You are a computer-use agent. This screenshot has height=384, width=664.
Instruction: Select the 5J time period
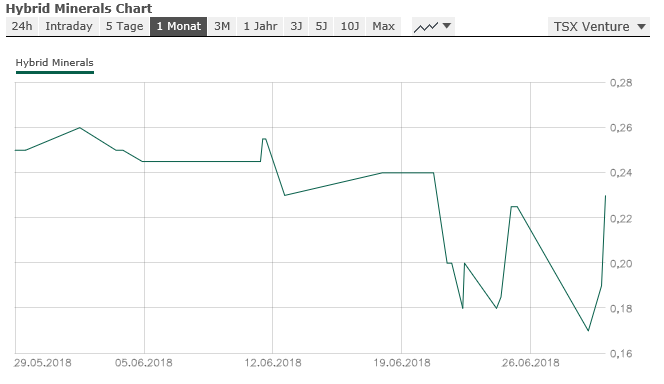point(321,26)
